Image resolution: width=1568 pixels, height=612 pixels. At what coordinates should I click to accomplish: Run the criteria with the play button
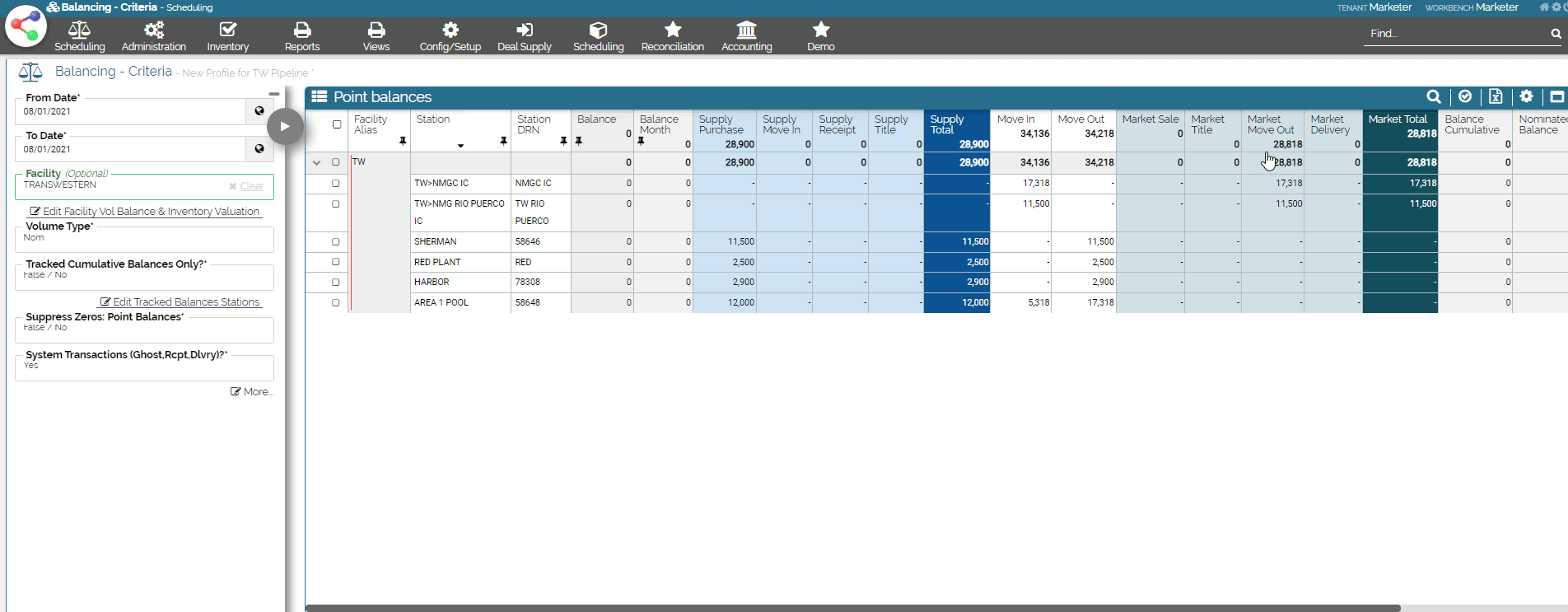pyautogui.click(x=285, y=127)
